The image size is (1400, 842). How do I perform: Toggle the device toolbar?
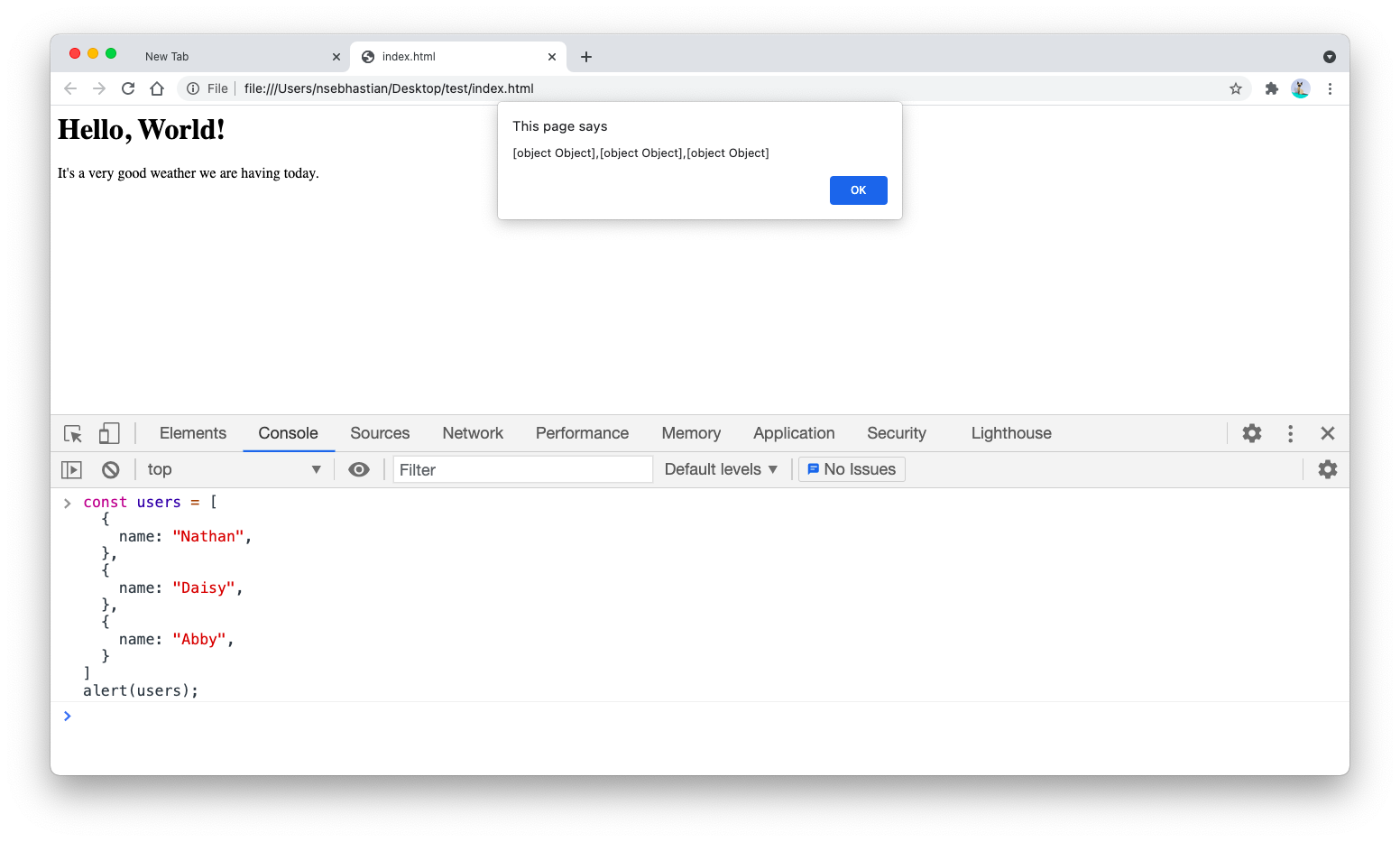[108, 433]
